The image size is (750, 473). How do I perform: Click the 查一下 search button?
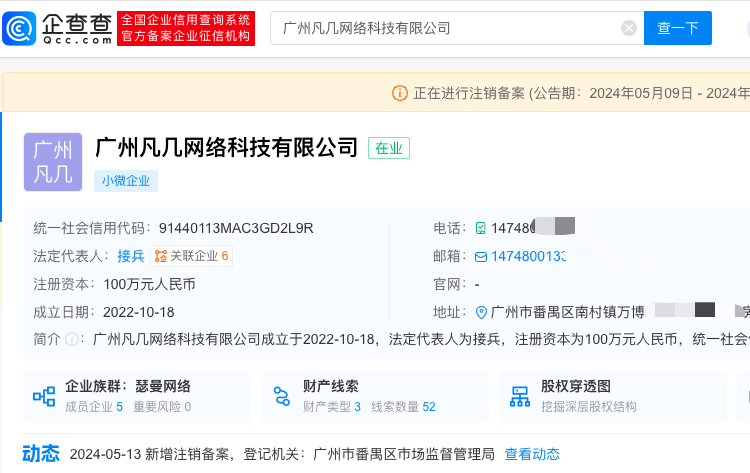677,28
